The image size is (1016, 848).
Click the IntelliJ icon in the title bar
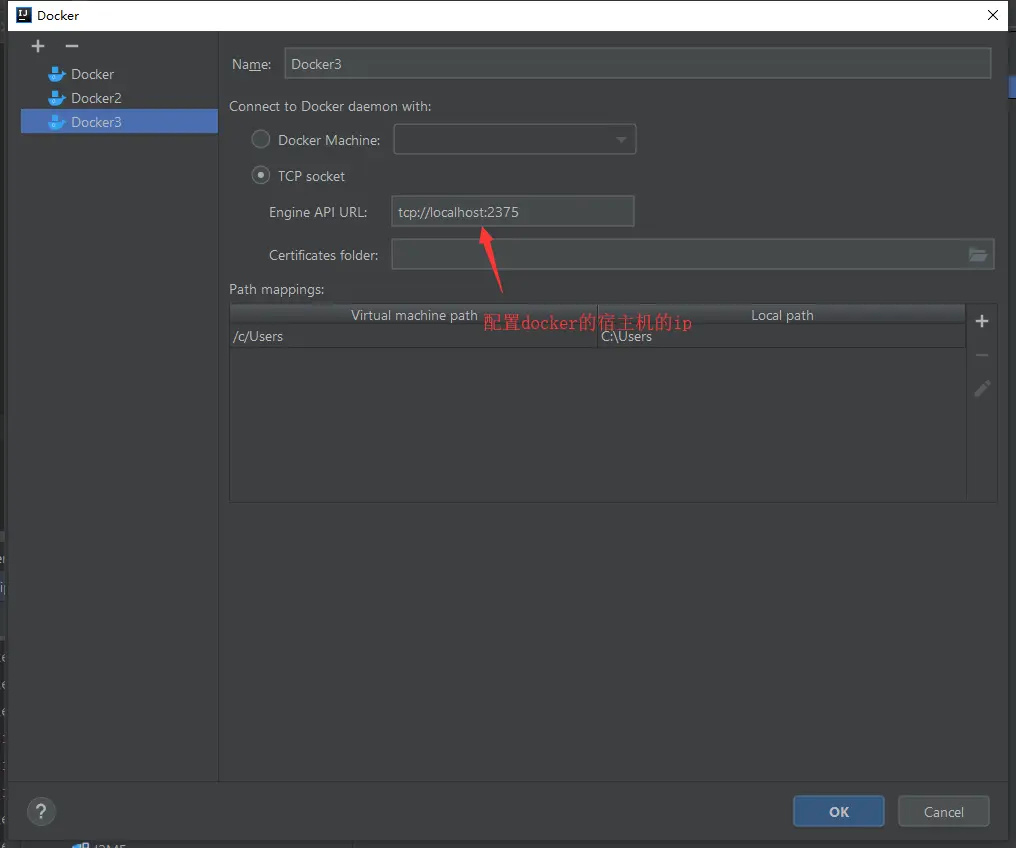click(23, 15)
